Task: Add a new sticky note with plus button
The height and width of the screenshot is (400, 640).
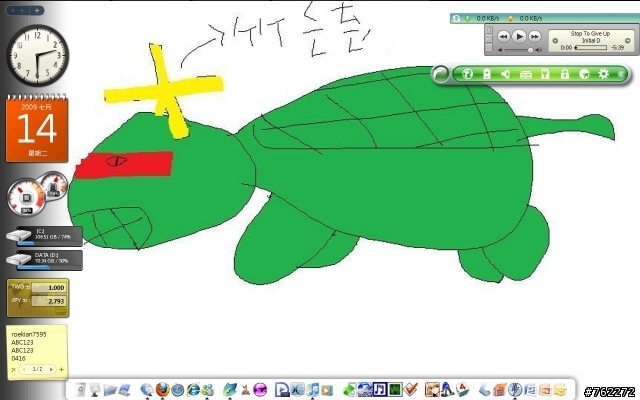Action: point(61,369)
